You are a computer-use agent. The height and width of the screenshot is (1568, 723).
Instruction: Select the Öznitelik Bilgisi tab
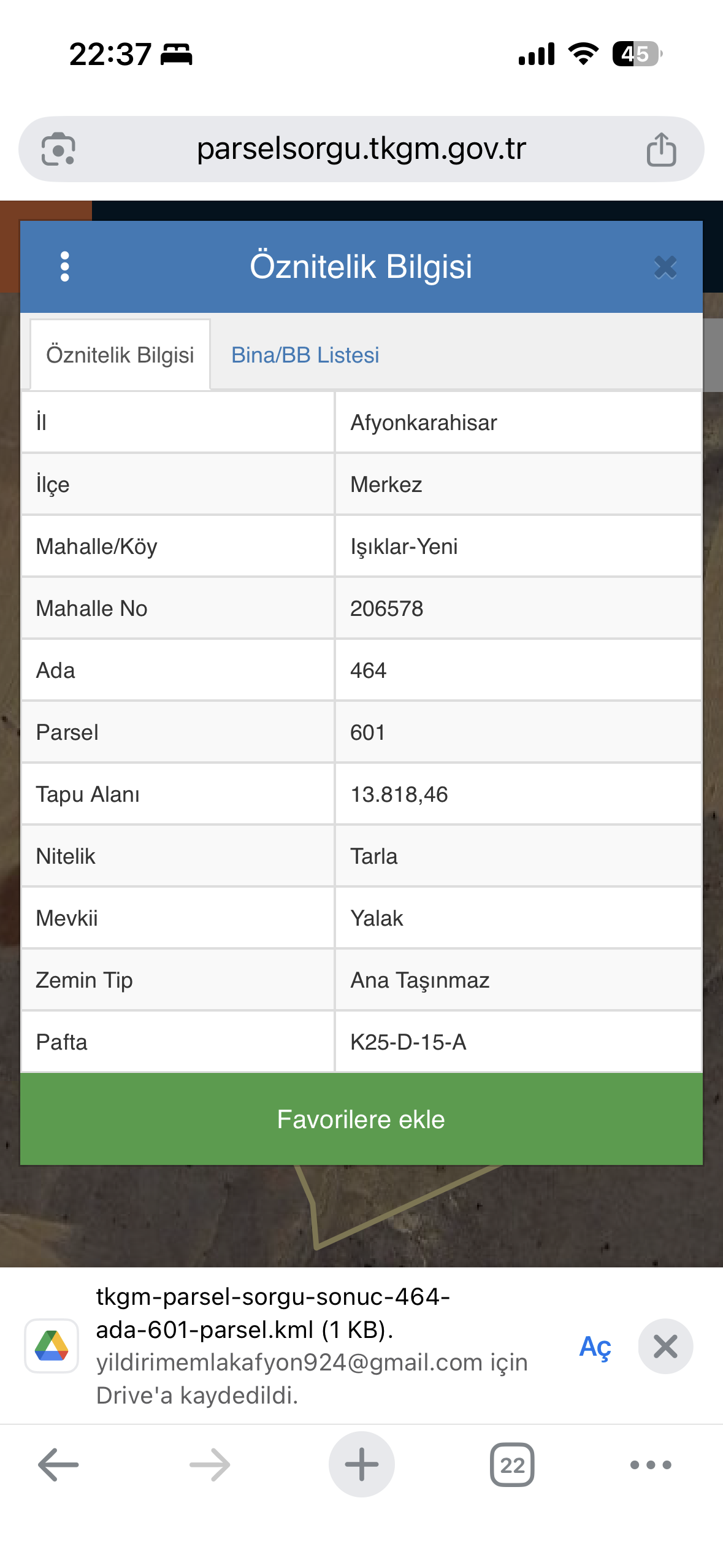[x=120, y=355]
